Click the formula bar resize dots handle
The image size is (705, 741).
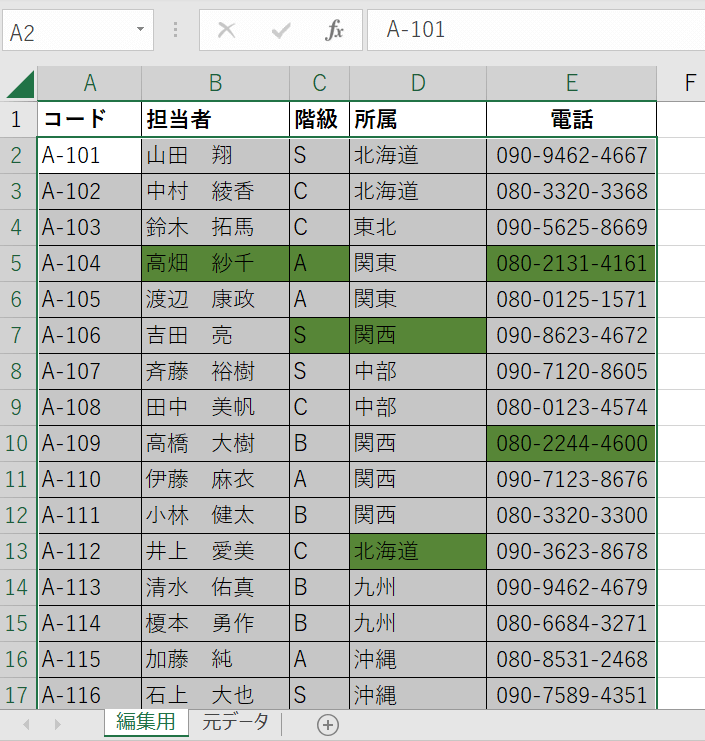[x=176, y=31]
